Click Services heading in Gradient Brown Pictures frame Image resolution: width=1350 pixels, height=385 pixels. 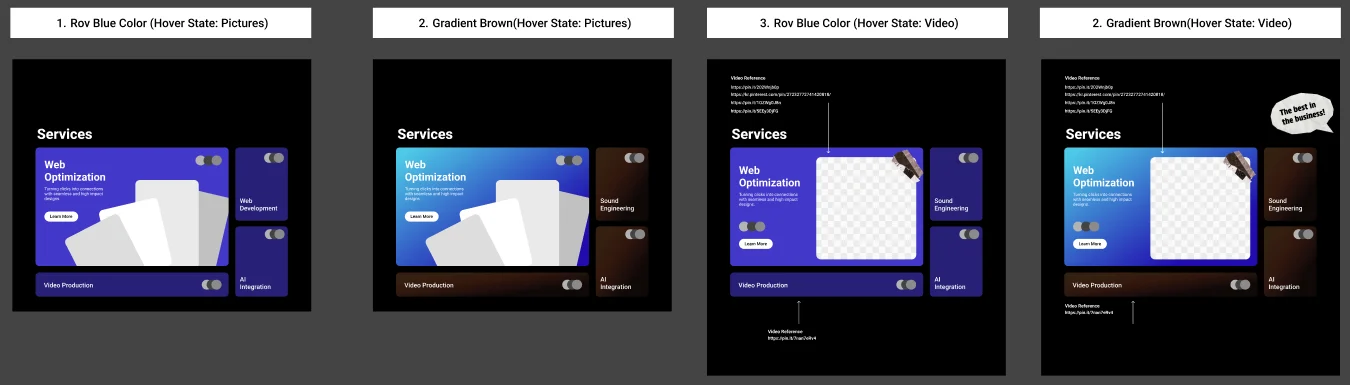[425, 134]
